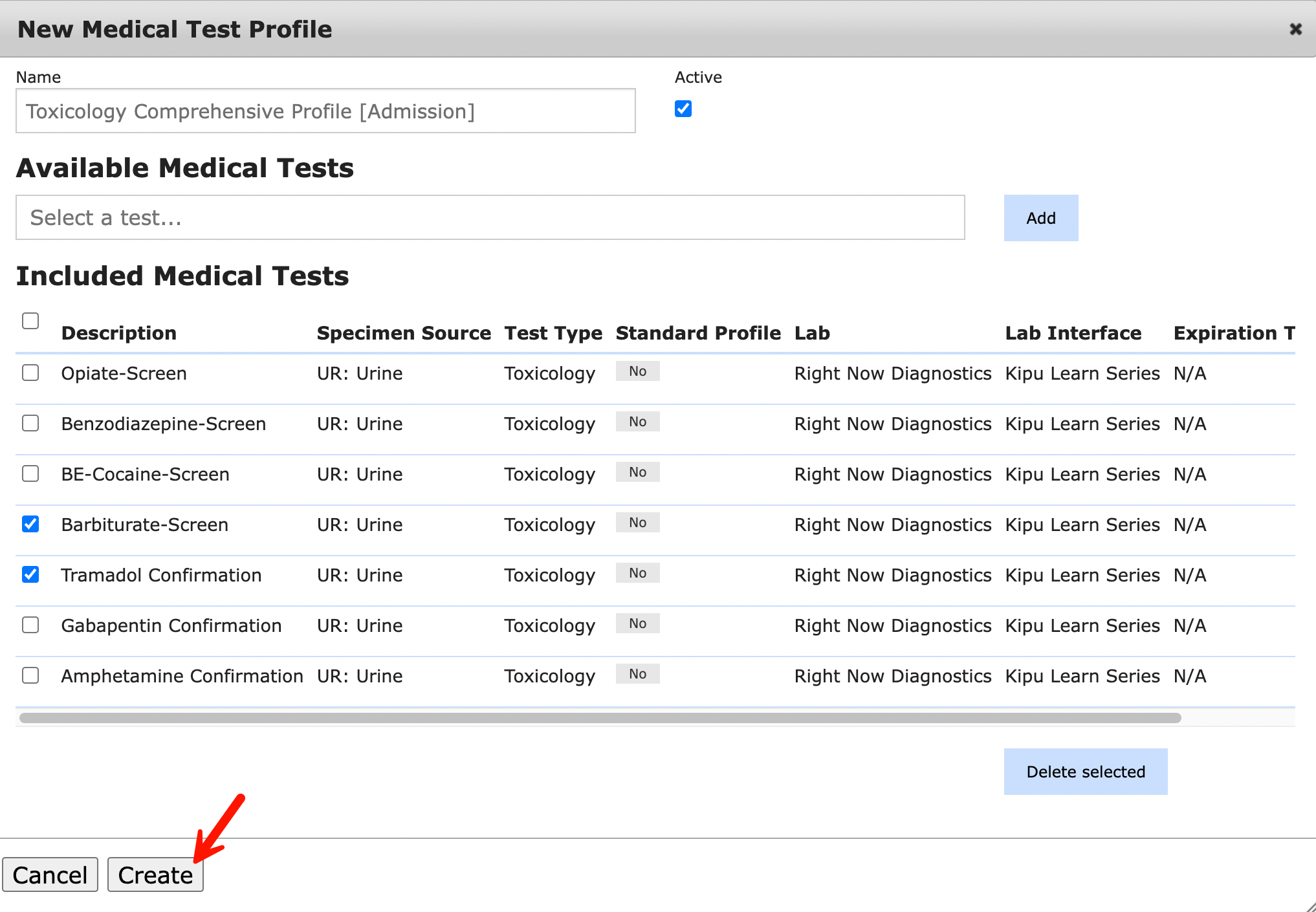This screenshot has height=912, width=1316.
Task: Click the Opiate-Screen Standard Profile No badge
Action: pos(637,371)
